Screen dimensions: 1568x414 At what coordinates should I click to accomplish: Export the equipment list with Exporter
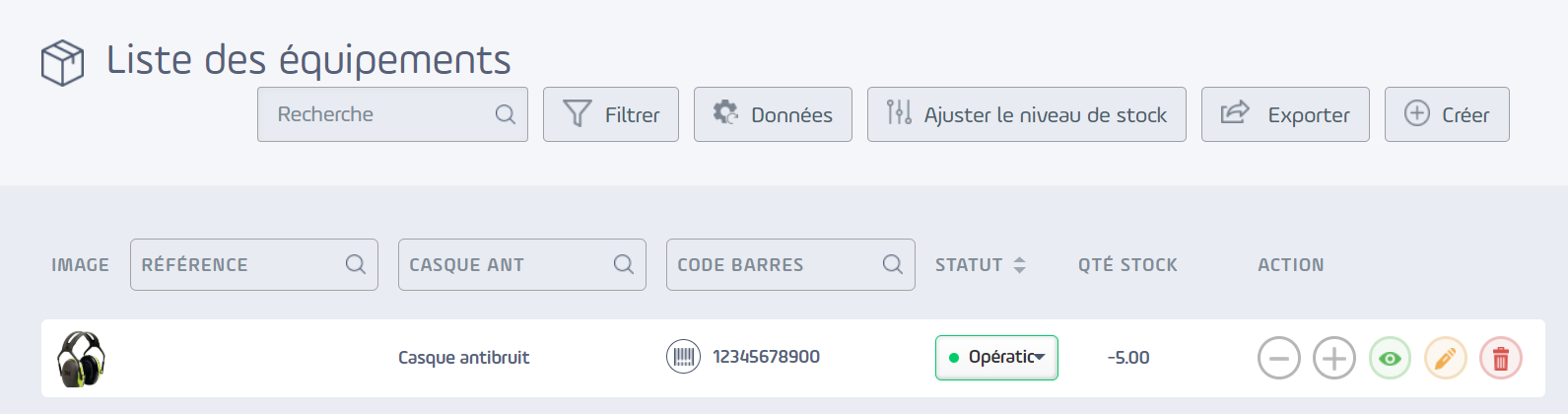point(1285,114)
